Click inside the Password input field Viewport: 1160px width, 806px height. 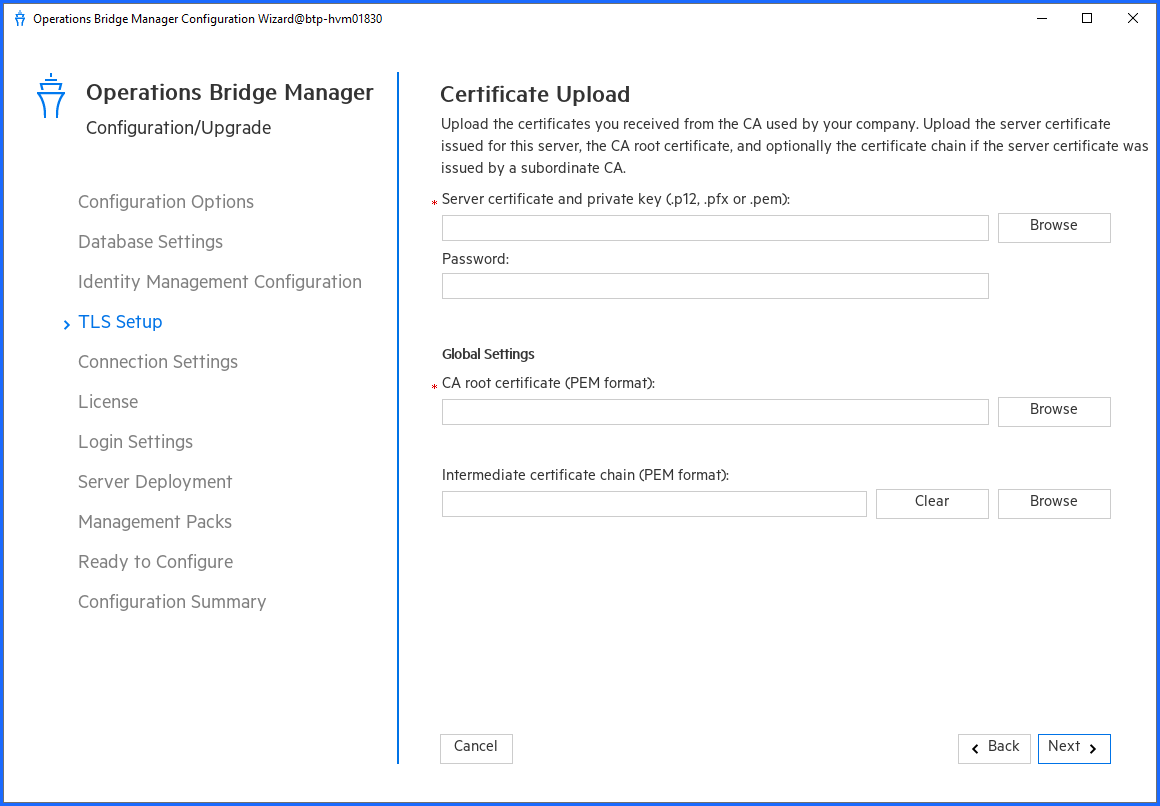pyautogui.click(x=714, y=286)
